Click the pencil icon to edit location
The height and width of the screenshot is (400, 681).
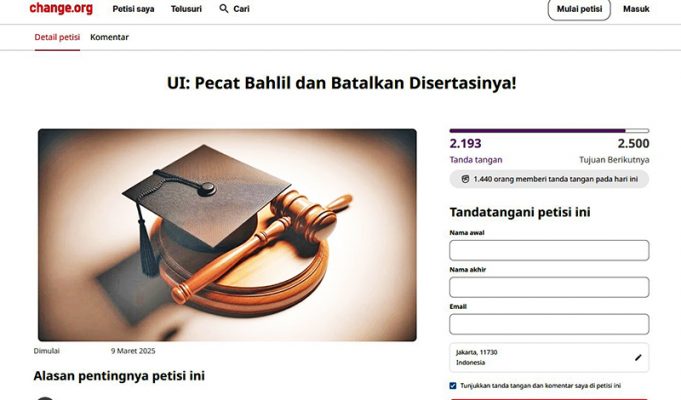point(638,357)
